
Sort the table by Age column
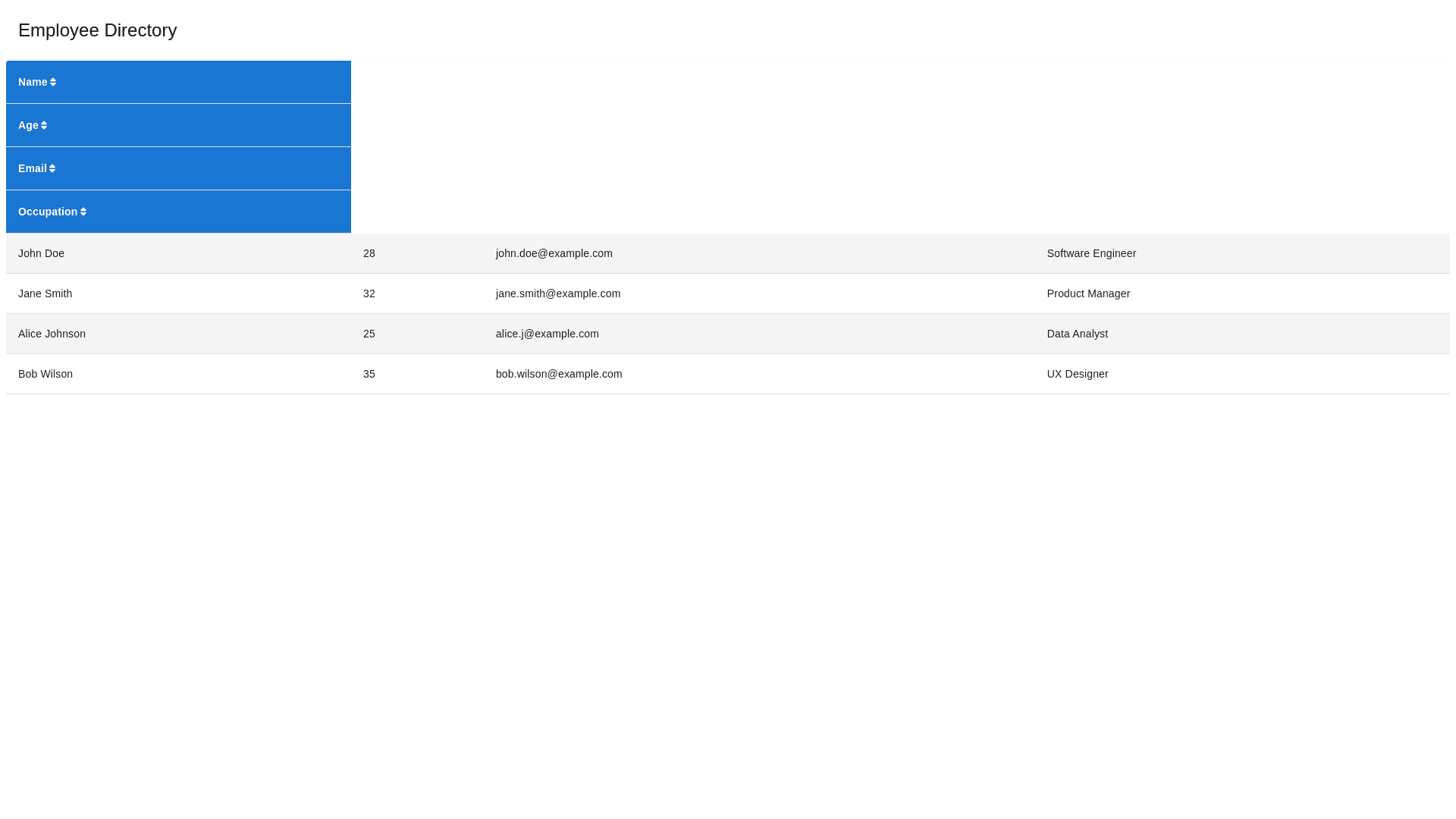[x=27, y=125]
